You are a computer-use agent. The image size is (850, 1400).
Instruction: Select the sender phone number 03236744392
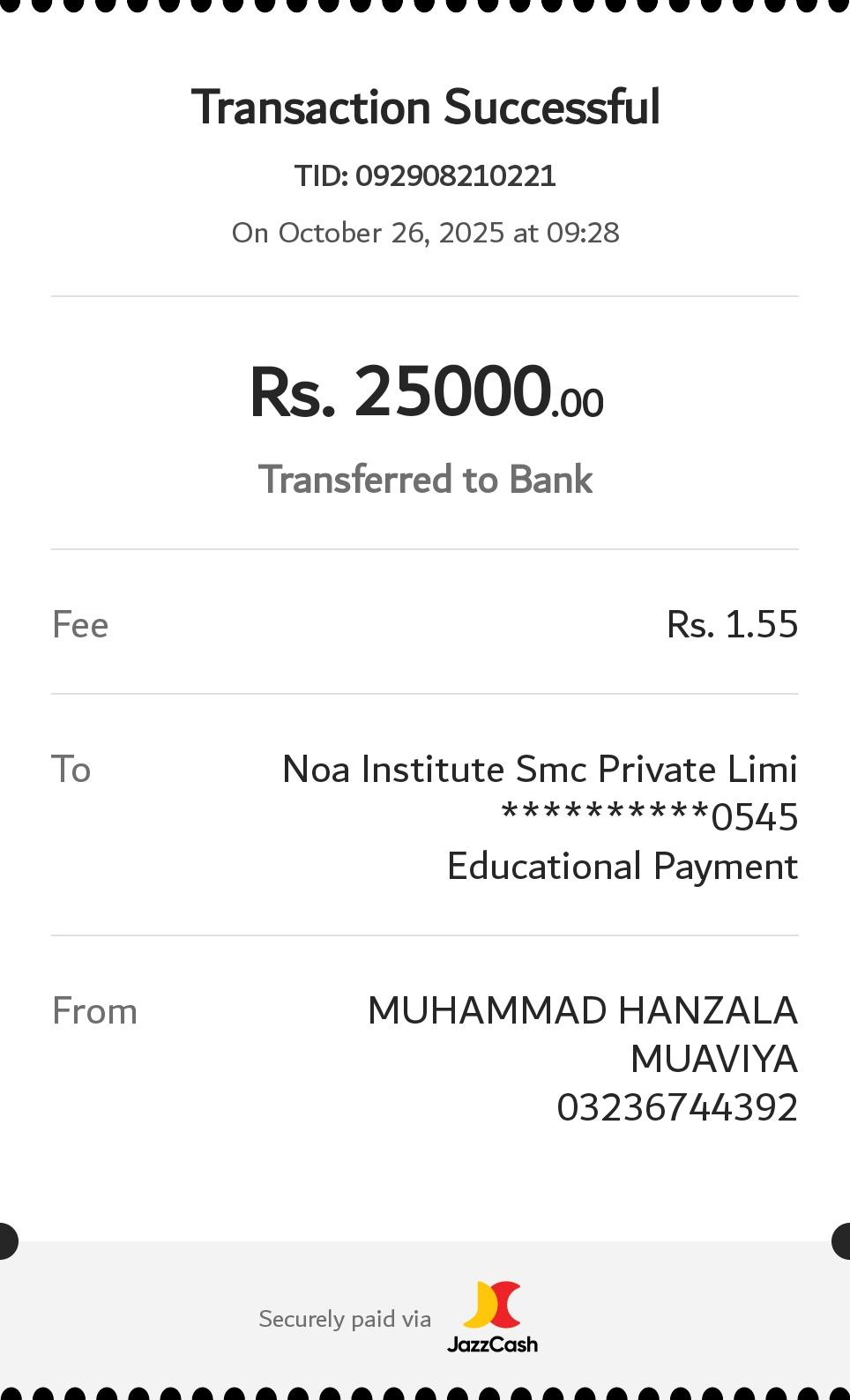point(677,1108)
